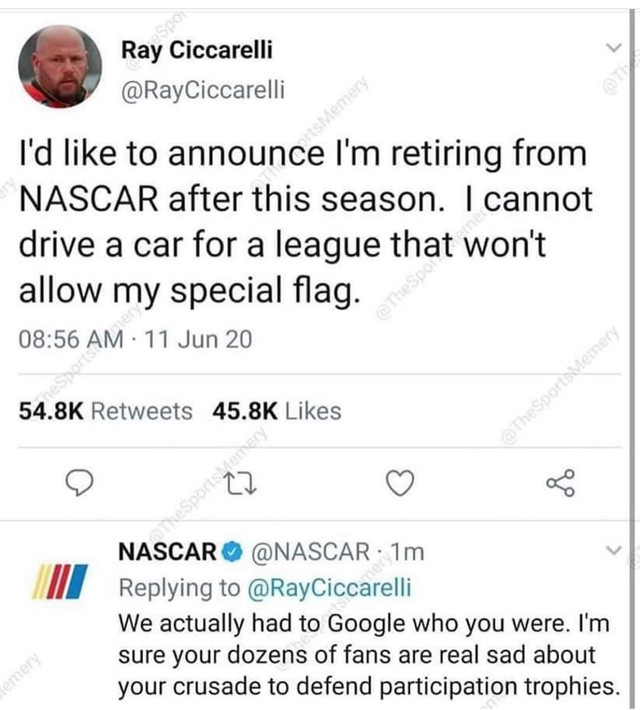
Task: Click the NASCAR account name in reply
Action: (x=167, y=551)
